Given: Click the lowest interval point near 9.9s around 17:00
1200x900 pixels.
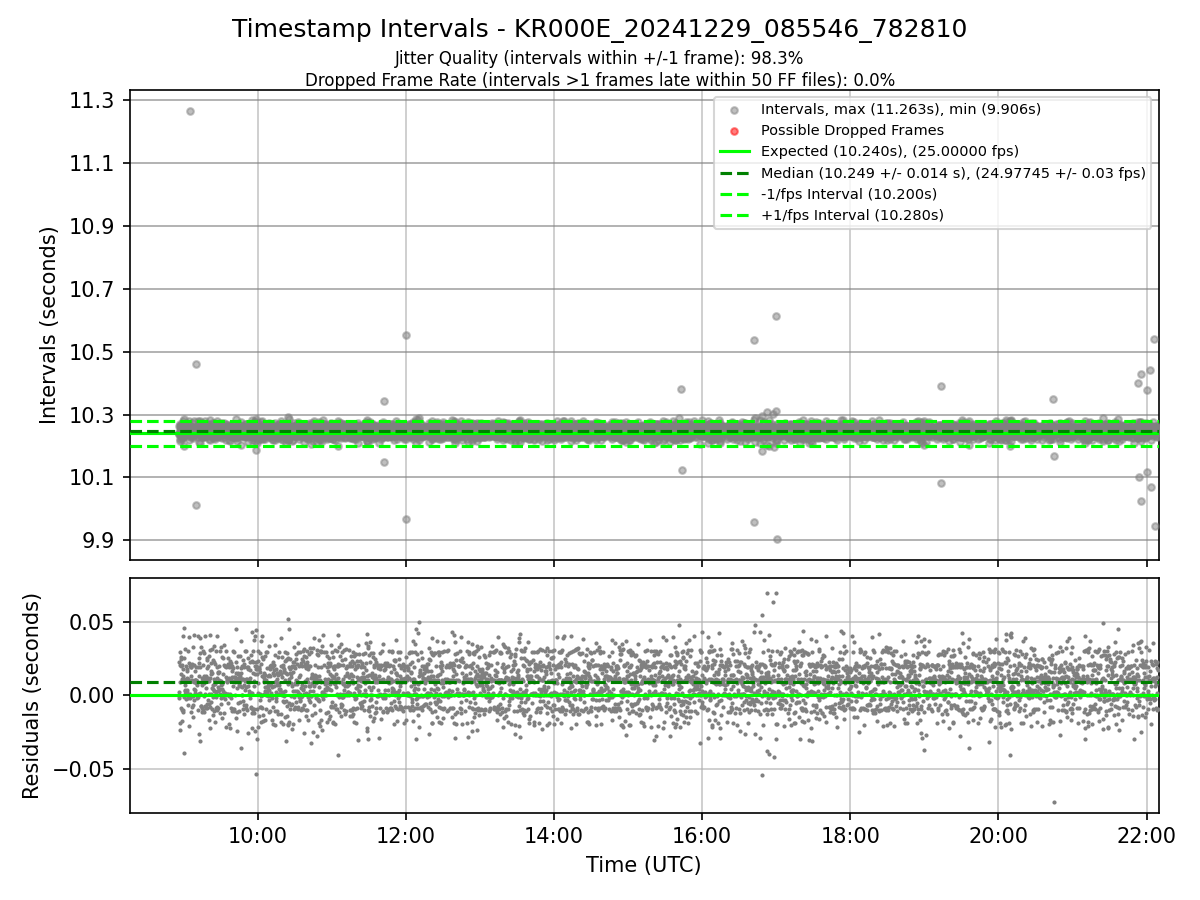Looking at the screenshot, I should 777,539.
